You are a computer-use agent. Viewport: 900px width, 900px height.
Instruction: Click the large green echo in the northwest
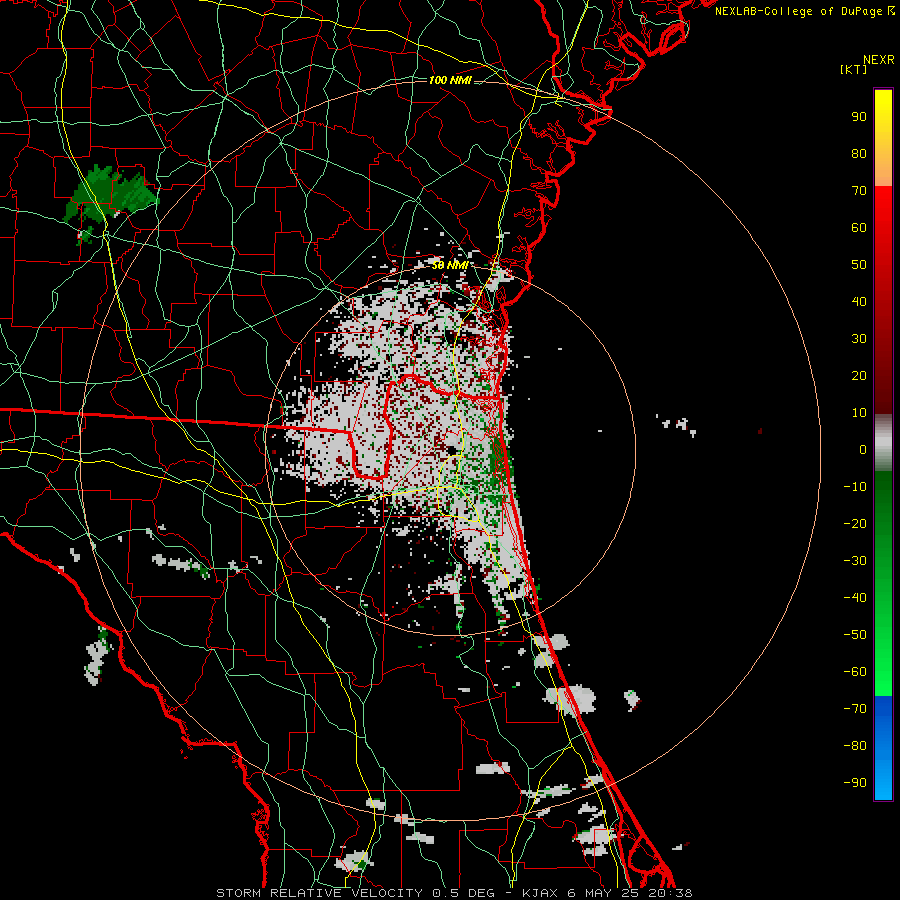[x=109, y=196]
